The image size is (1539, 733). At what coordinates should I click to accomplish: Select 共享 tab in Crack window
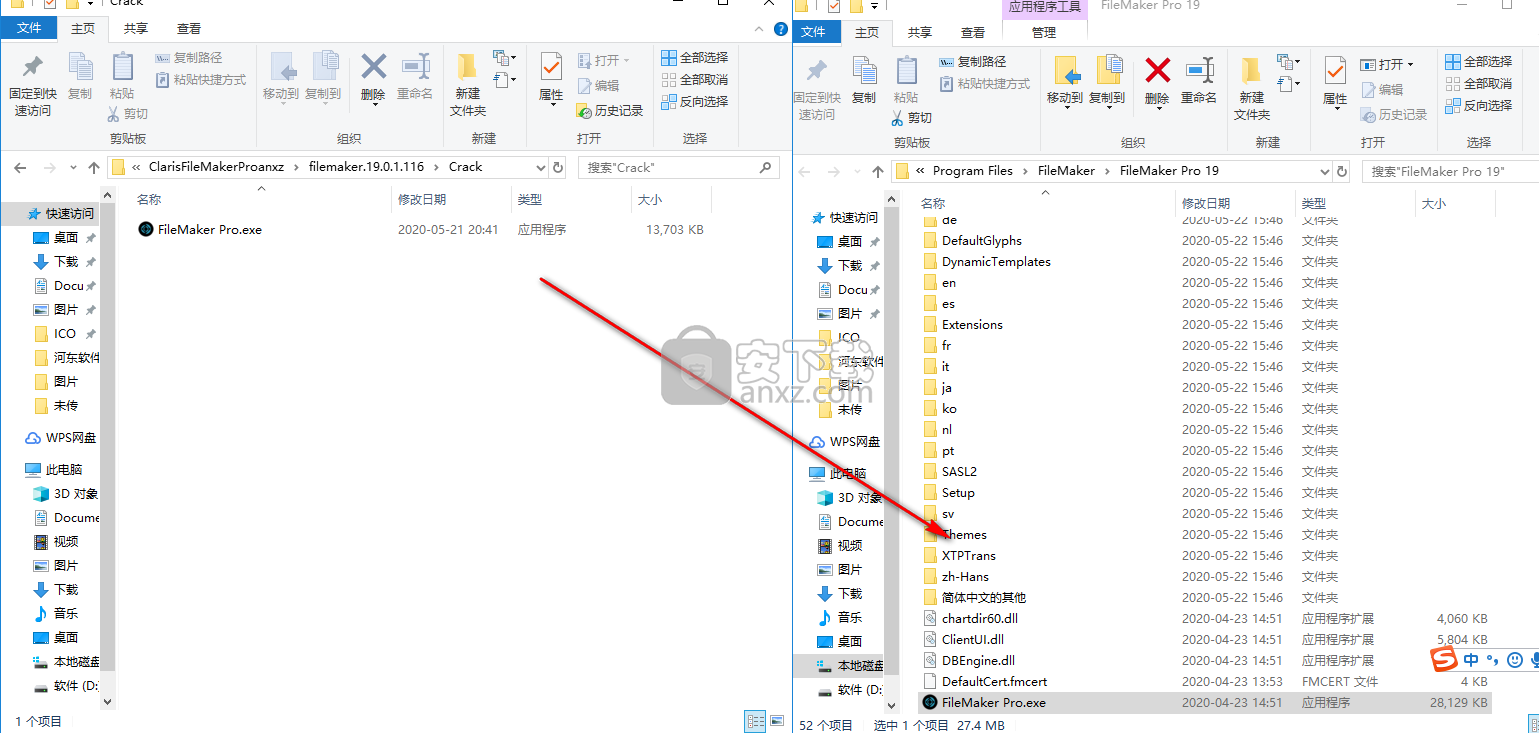136,28
